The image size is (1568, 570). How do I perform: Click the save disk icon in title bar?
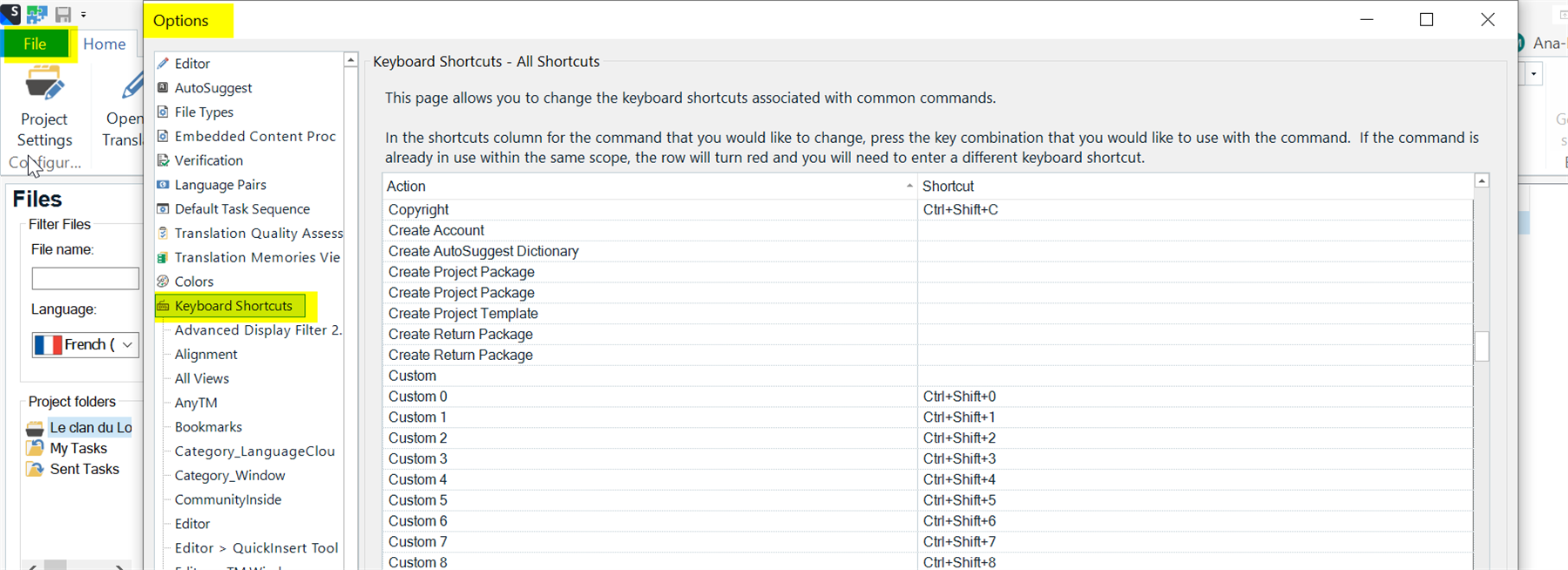click(63, 14)
